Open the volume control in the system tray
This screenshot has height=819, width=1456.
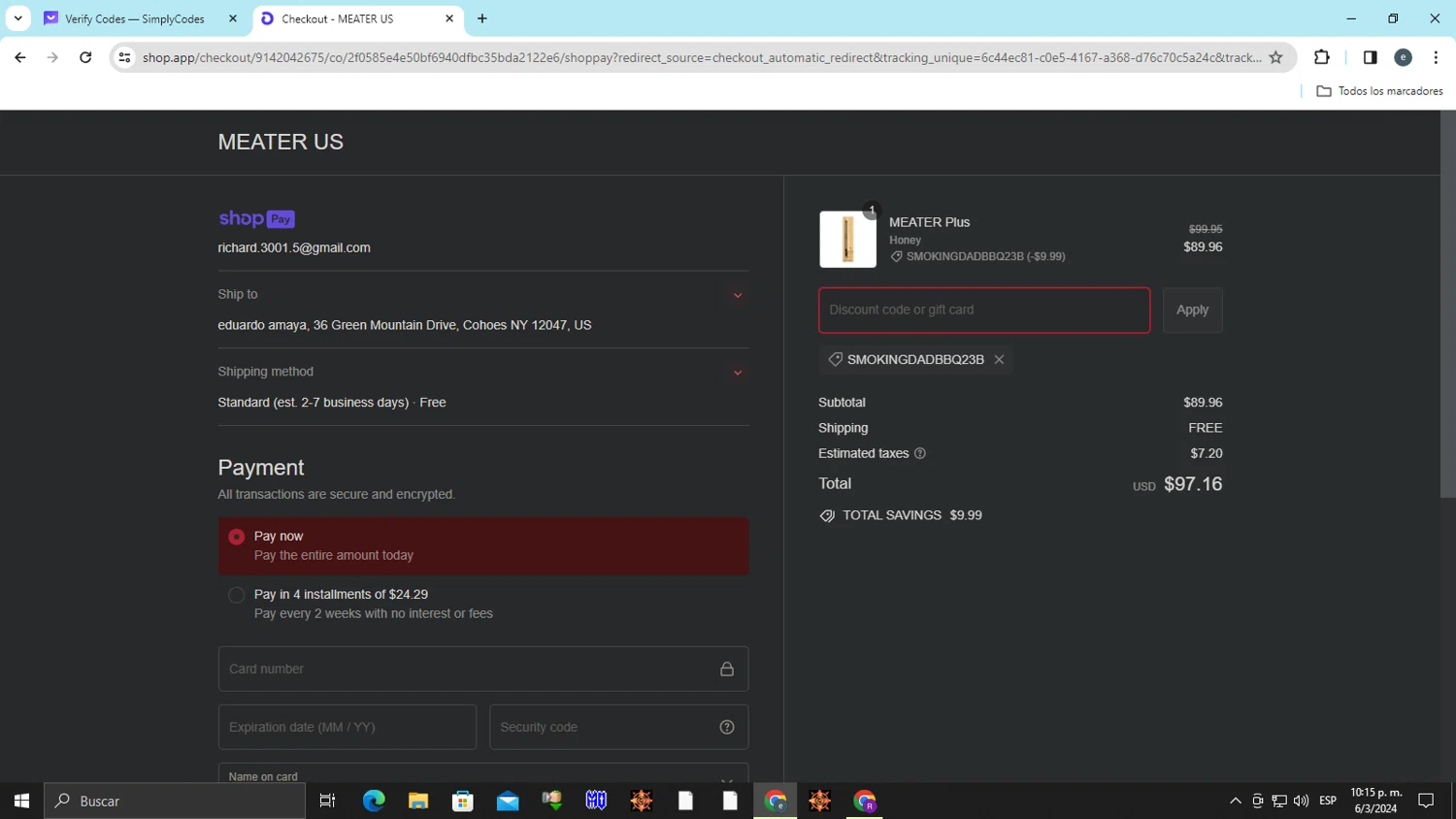[1302, 801]
